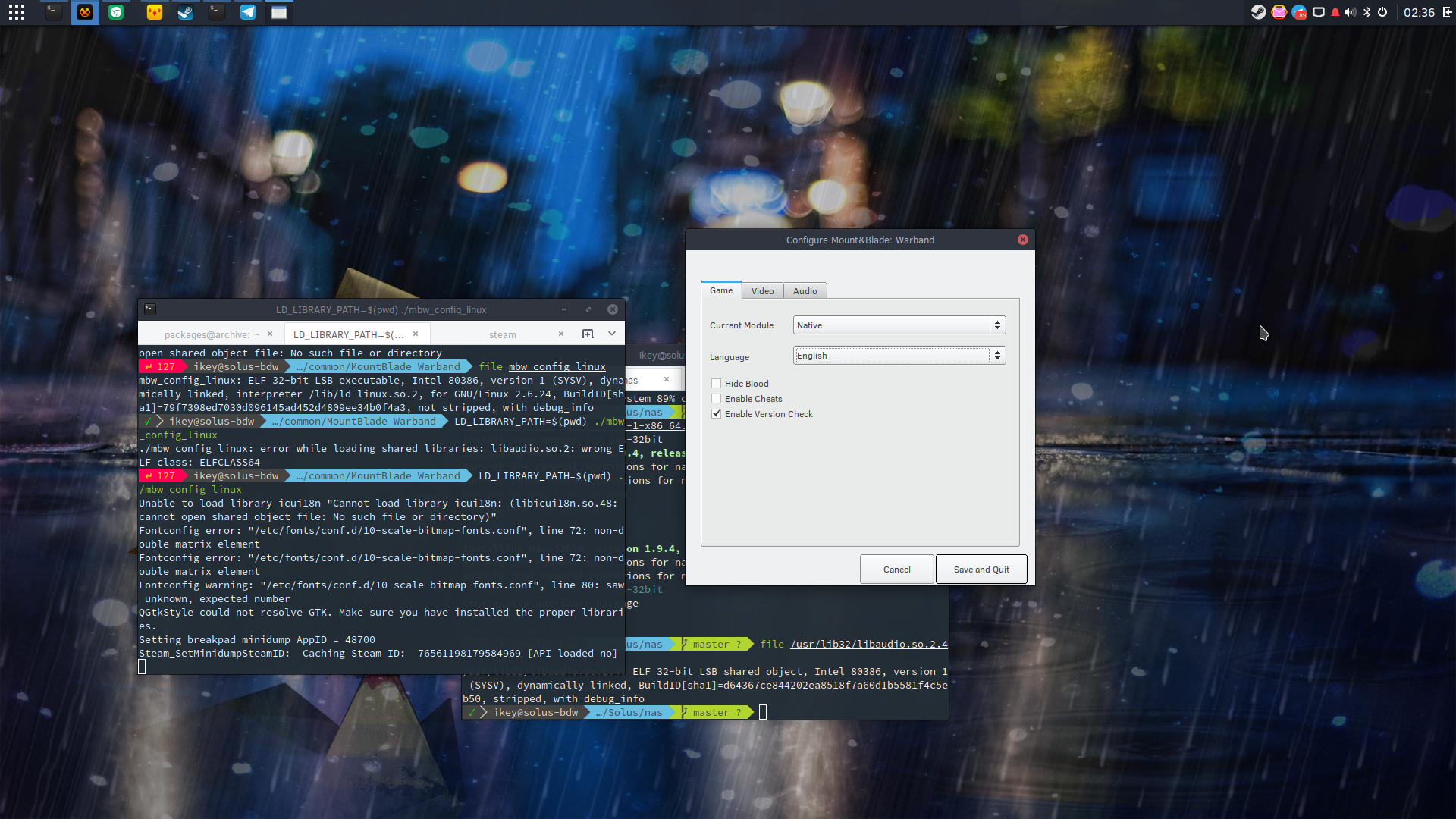Screen dimensions: 1456x819
Task: Click the underlined mbw_config_linux filename in terminal
Action: pyautogui.click(x=557, y=367)
